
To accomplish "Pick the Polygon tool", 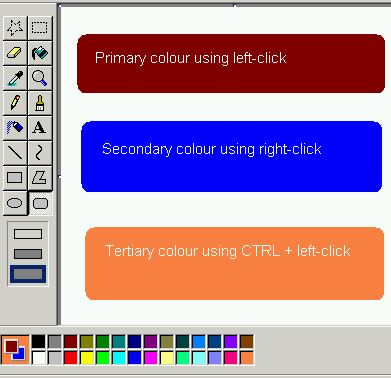I will pyautogui.click(x=40, y=178).
